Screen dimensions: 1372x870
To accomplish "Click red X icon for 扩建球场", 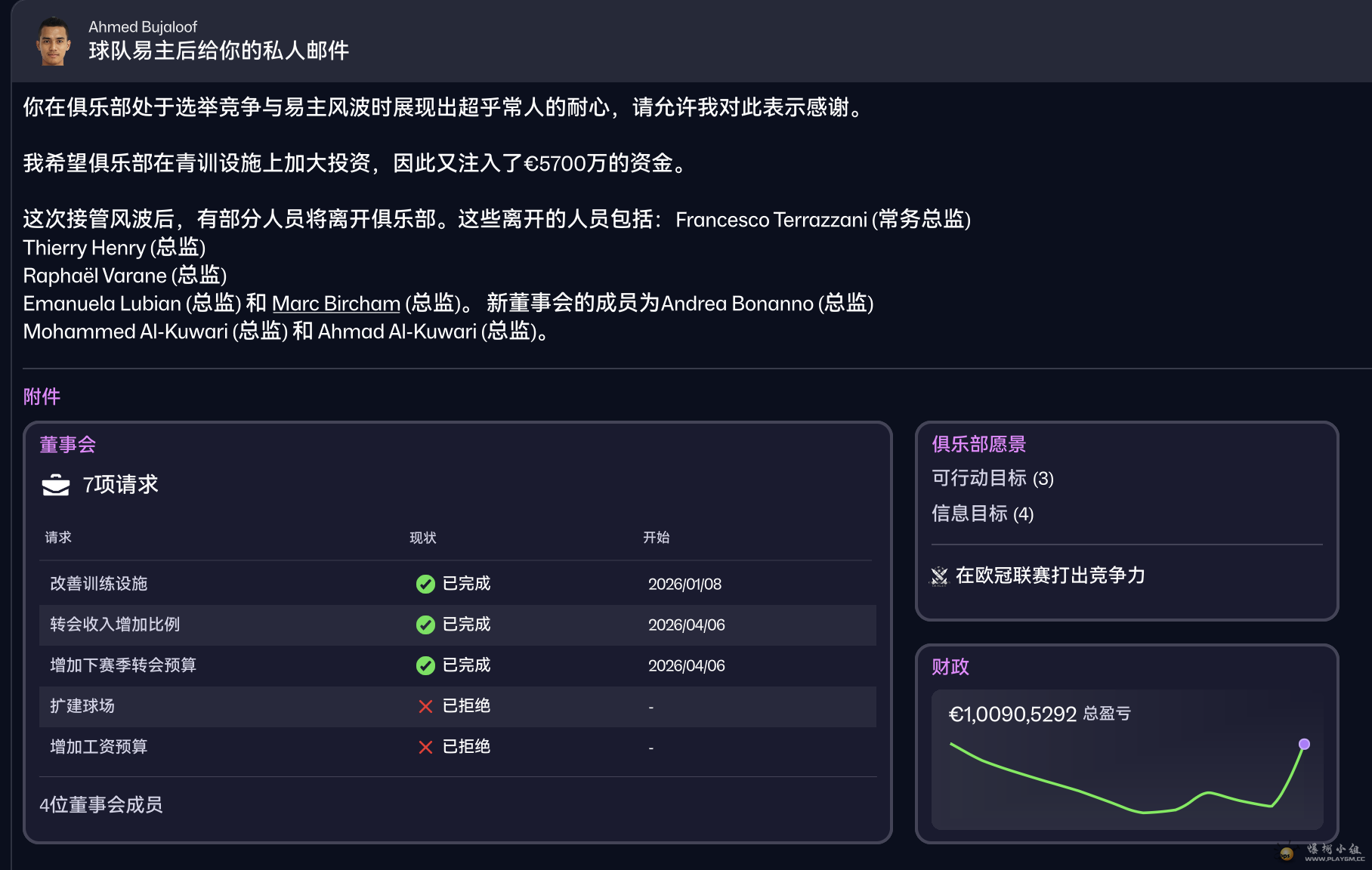I will coord(425,706).
